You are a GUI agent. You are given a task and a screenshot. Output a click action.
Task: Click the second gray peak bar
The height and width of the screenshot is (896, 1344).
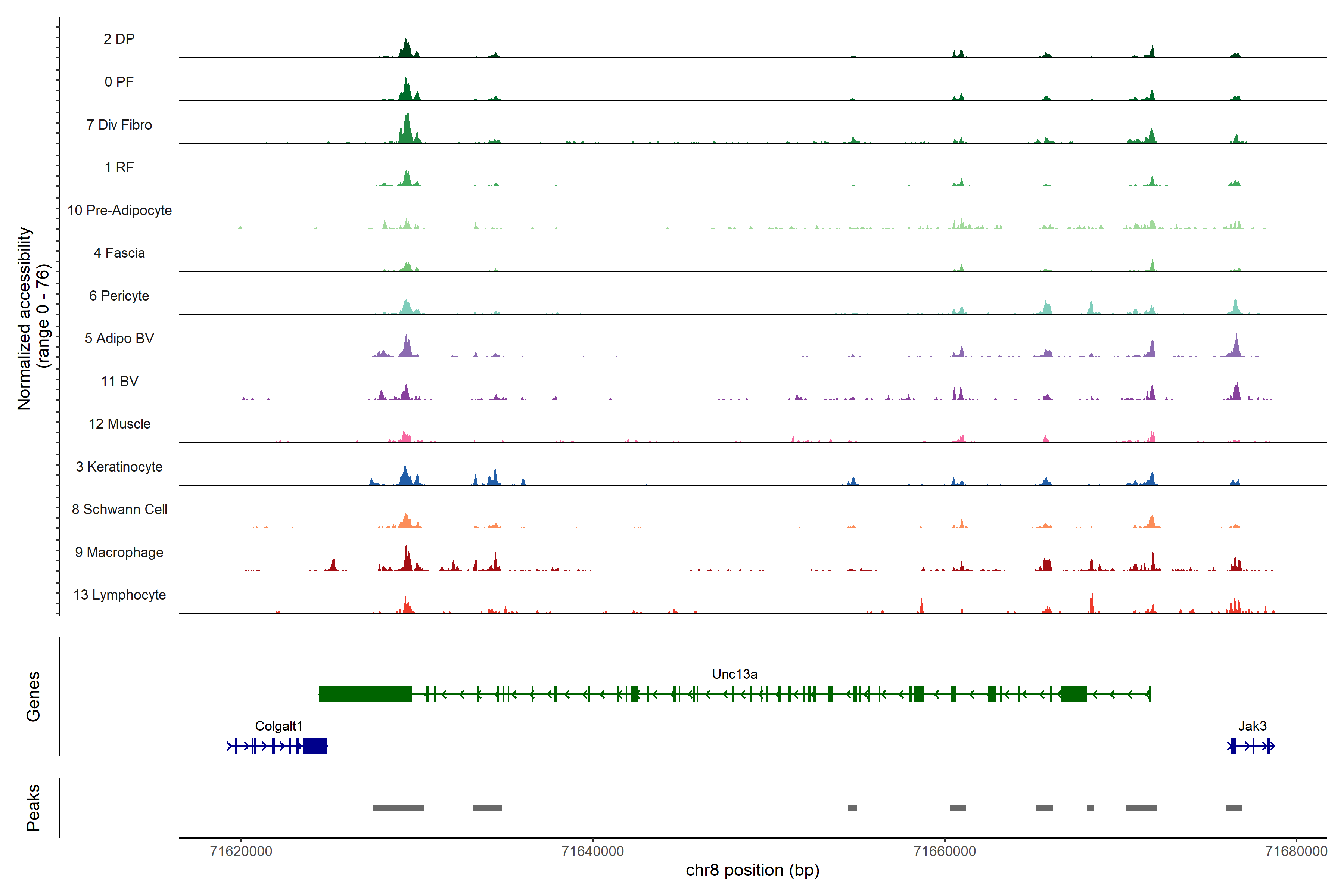click(x=487, y=808)
